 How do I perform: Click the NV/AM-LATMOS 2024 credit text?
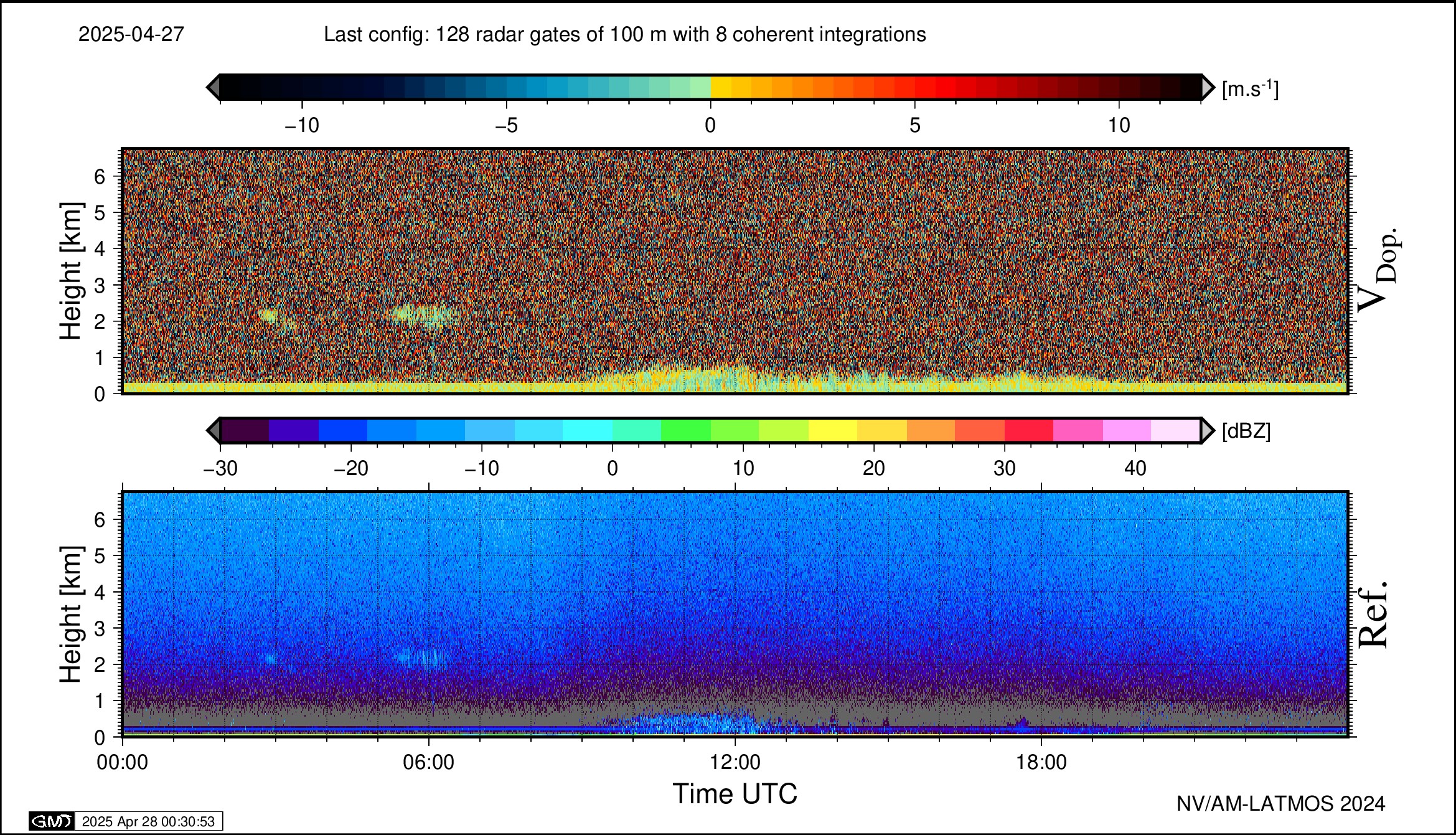pyautogui.click(x=1280, y=804)
